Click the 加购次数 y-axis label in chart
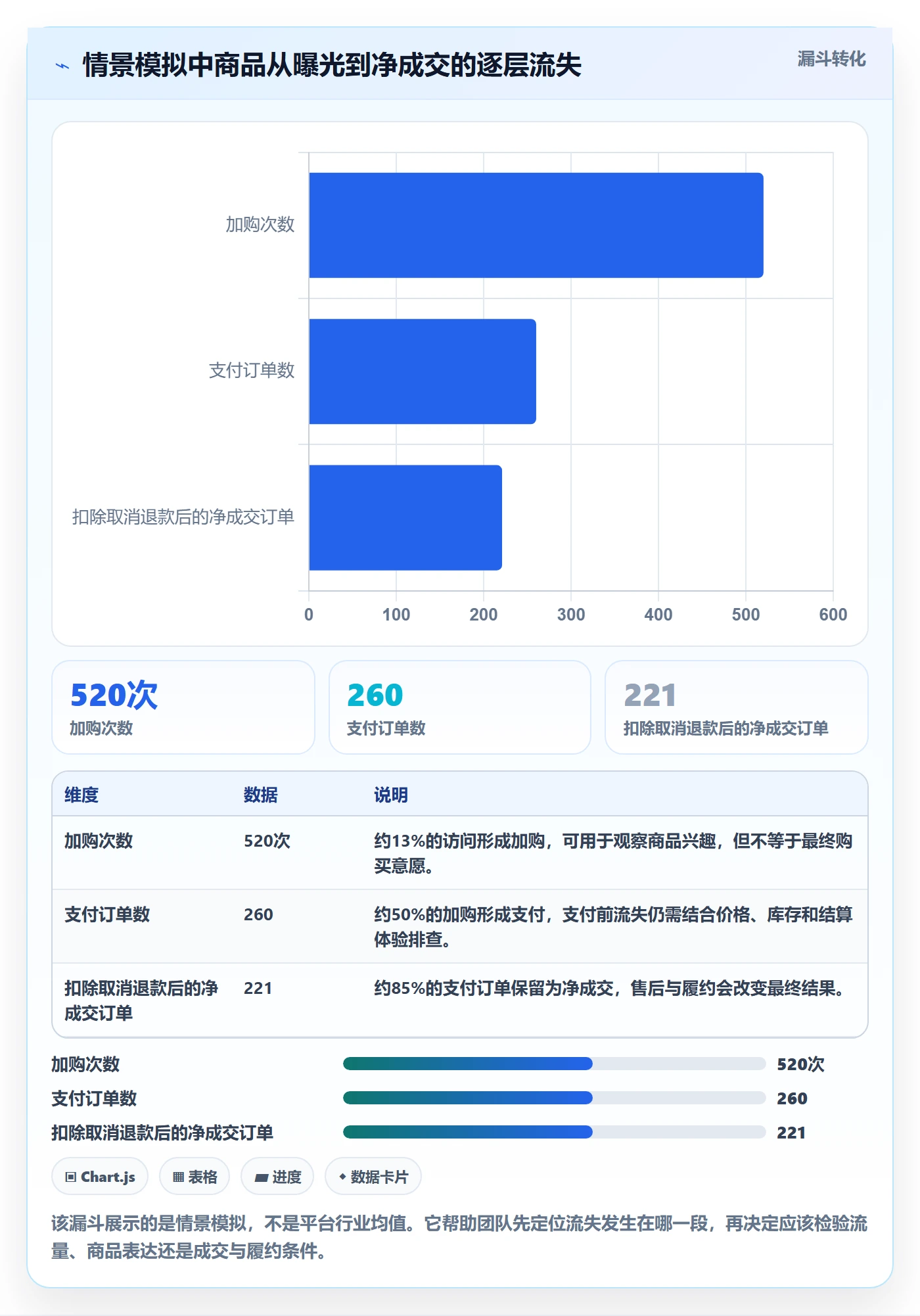Screen dimensions: 920x1316 pyautogui.click(x=260, y=225)
